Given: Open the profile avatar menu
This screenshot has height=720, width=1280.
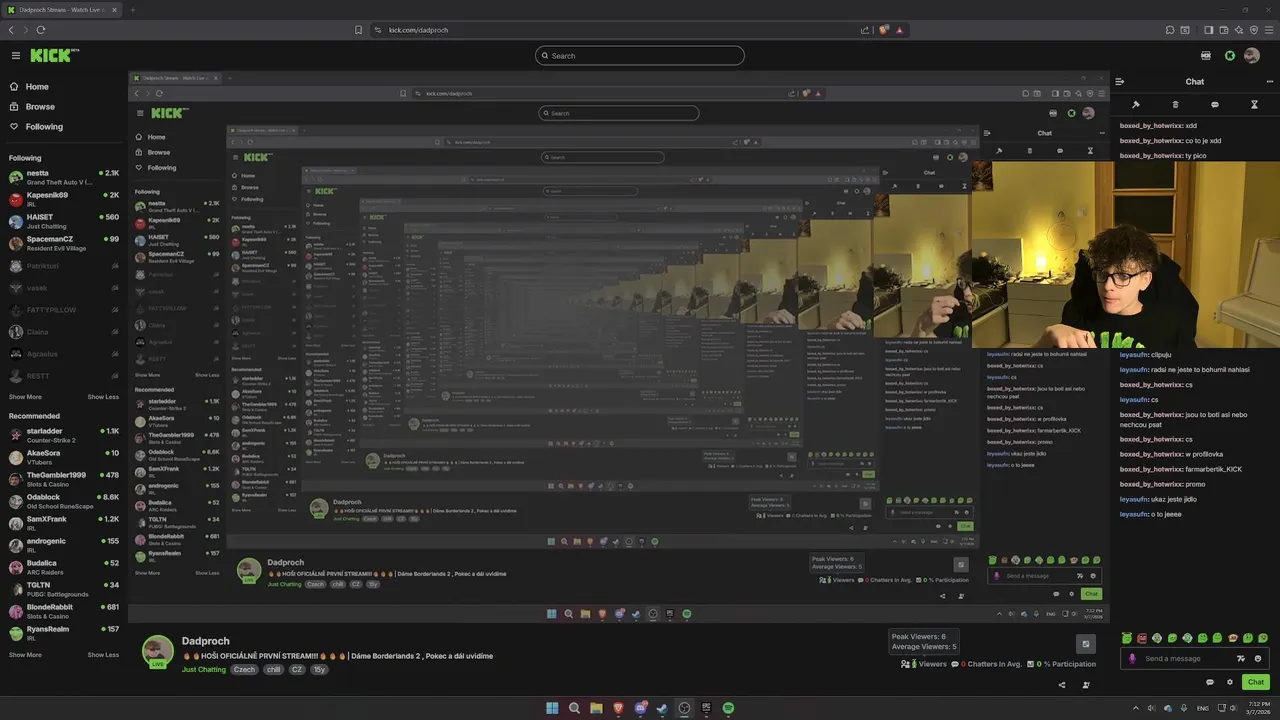Looking at the screenshot, I should point(1252,56).
